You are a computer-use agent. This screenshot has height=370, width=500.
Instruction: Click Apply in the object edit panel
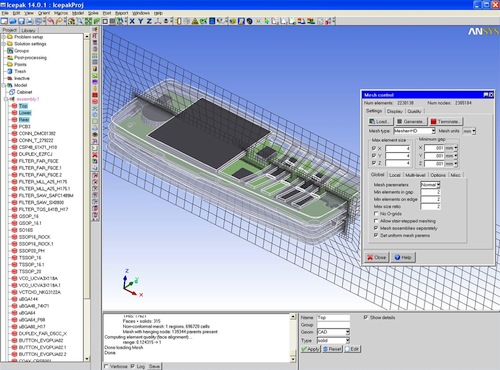pyautogui.click(x=310, y=349)
